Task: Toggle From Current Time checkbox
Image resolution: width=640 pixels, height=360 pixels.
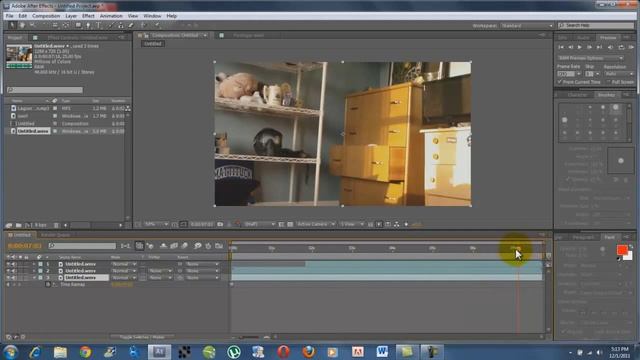Action: [560, 82]
